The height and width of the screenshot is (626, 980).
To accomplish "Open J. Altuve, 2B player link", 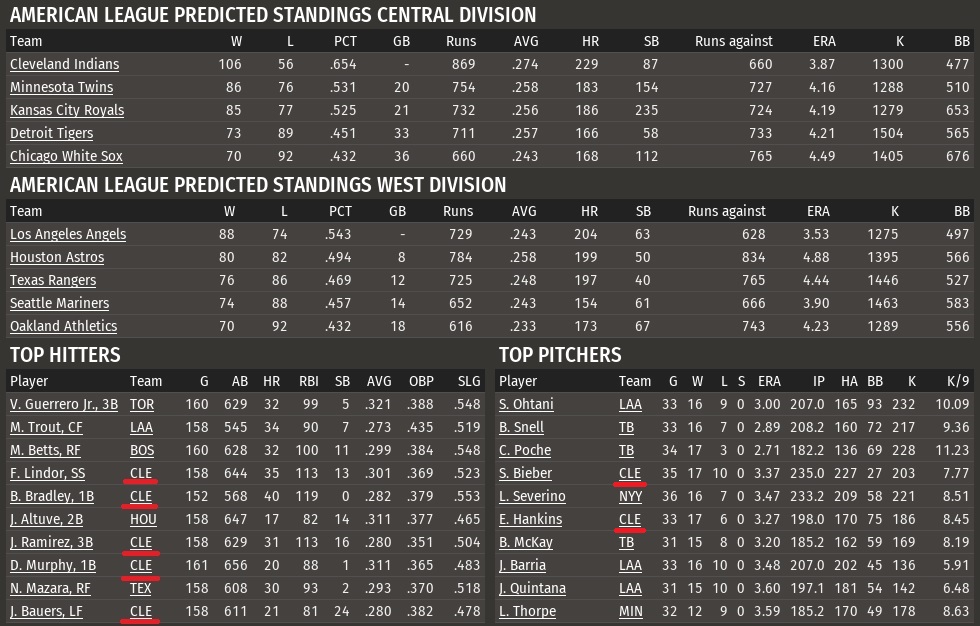I will (x=46, y=519).
